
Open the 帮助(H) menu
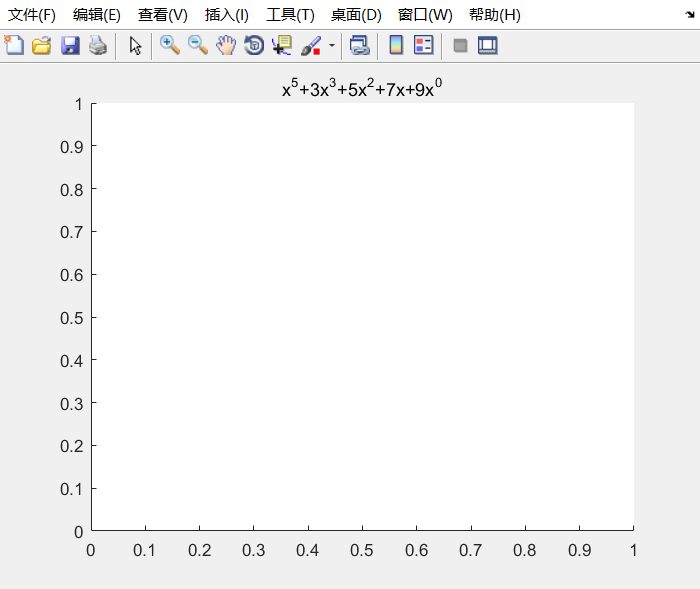495,15
